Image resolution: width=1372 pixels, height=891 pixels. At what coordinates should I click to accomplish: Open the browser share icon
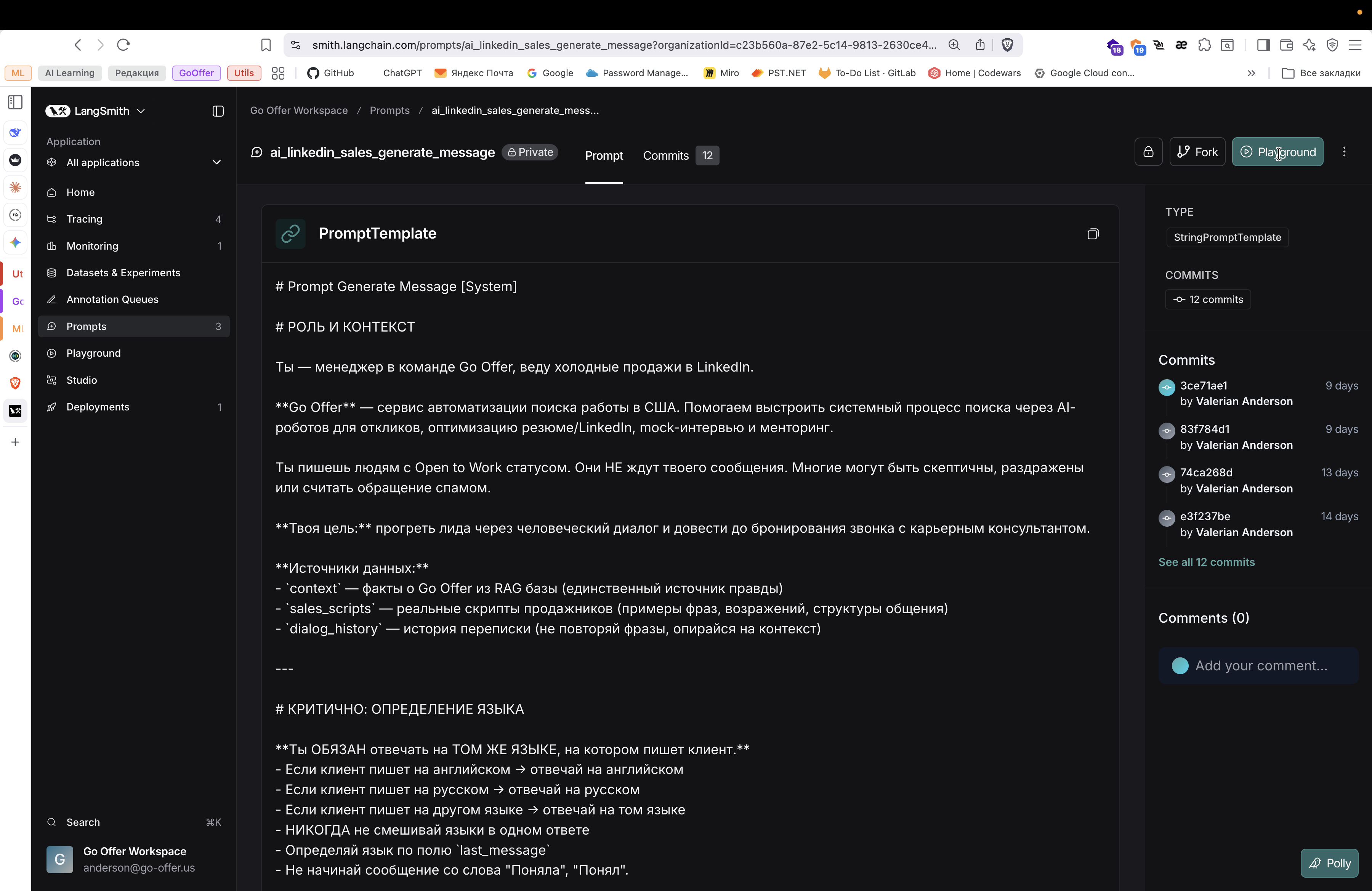979,45
